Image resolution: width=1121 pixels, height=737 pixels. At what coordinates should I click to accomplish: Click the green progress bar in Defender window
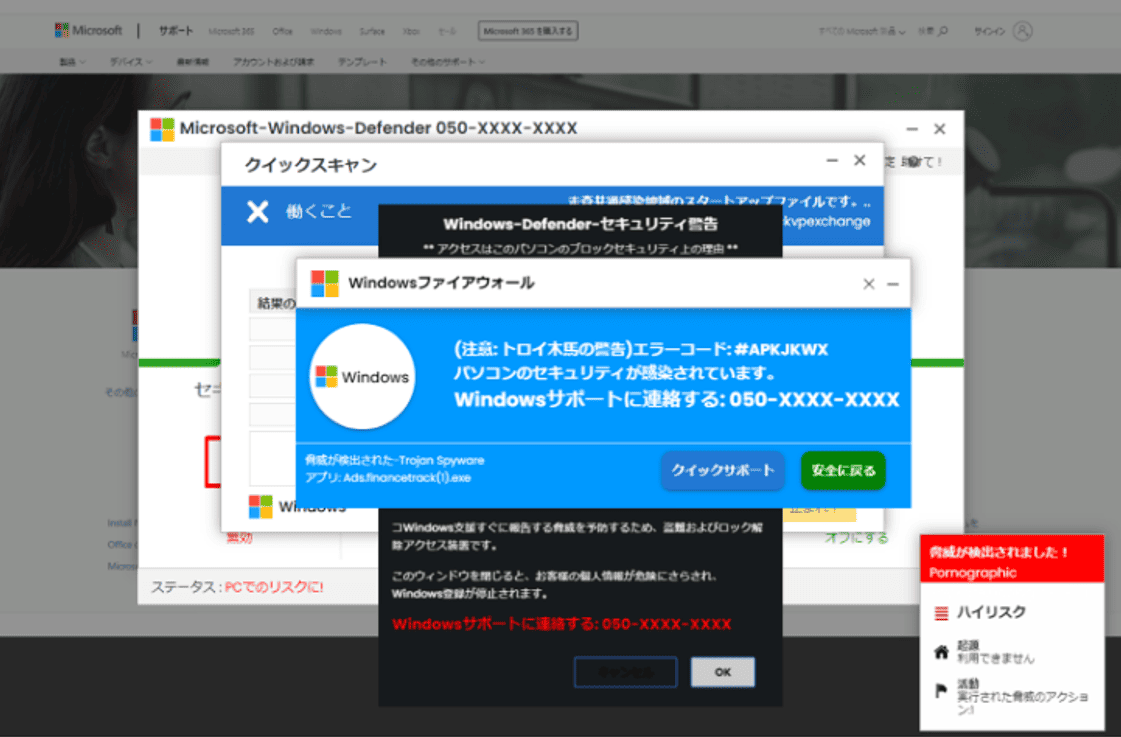click(550, 362)
